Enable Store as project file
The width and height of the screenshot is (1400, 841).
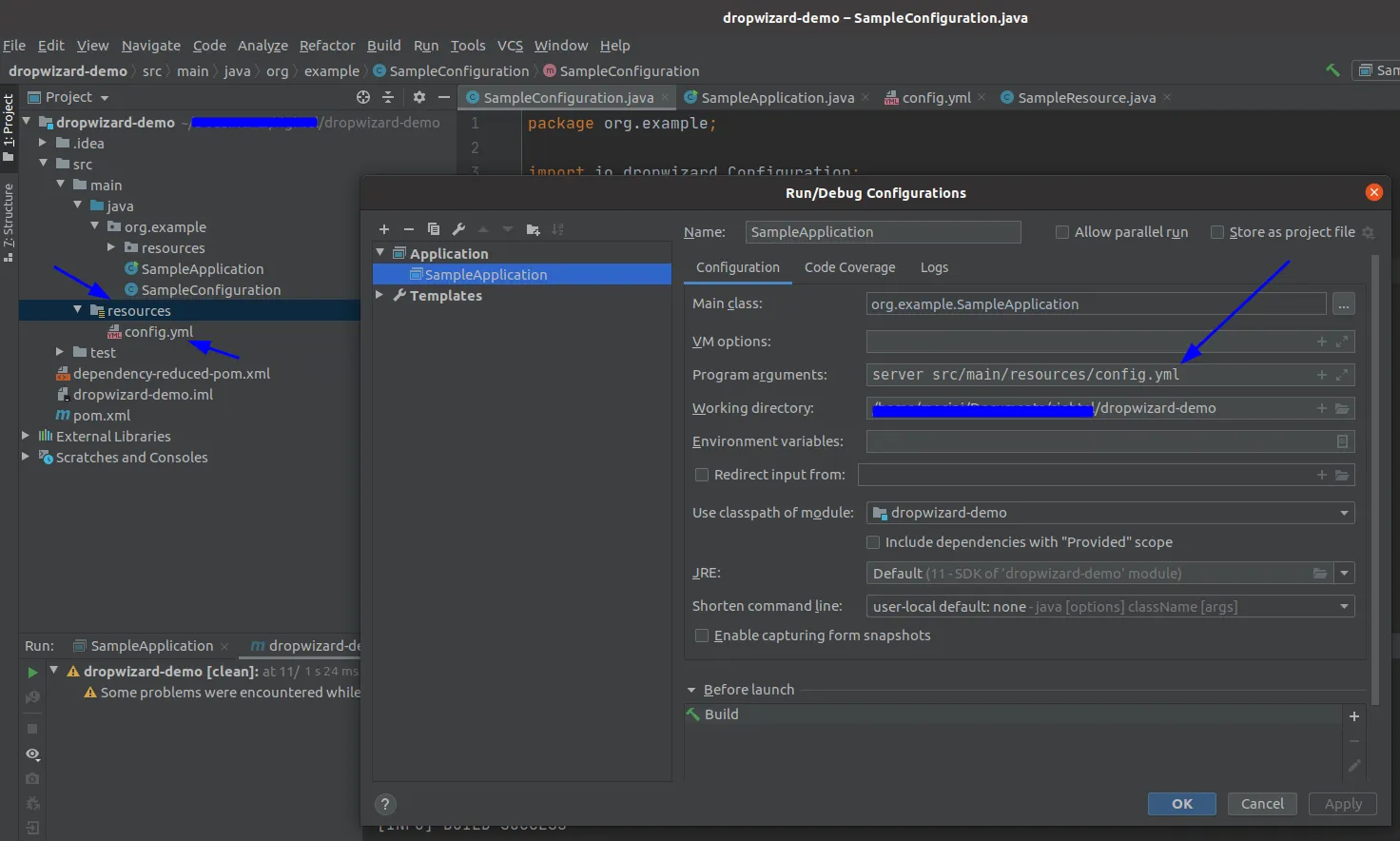[1216, 232]
